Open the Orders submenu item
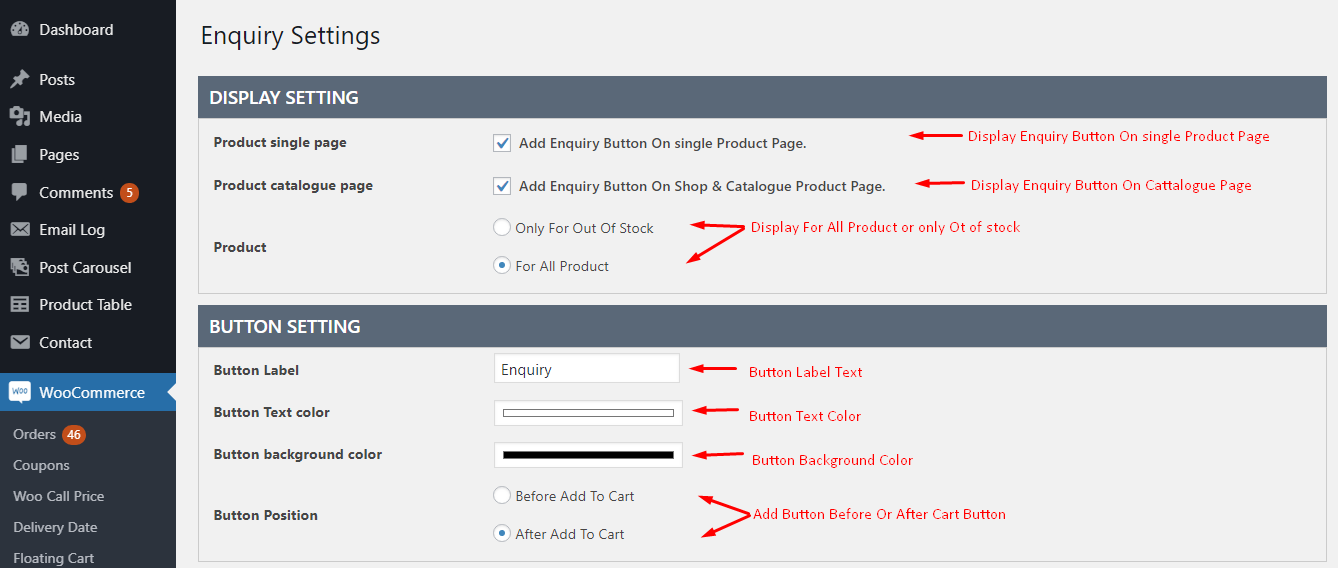This screenshot has height=568, width=1338. [x=34, y=434]
